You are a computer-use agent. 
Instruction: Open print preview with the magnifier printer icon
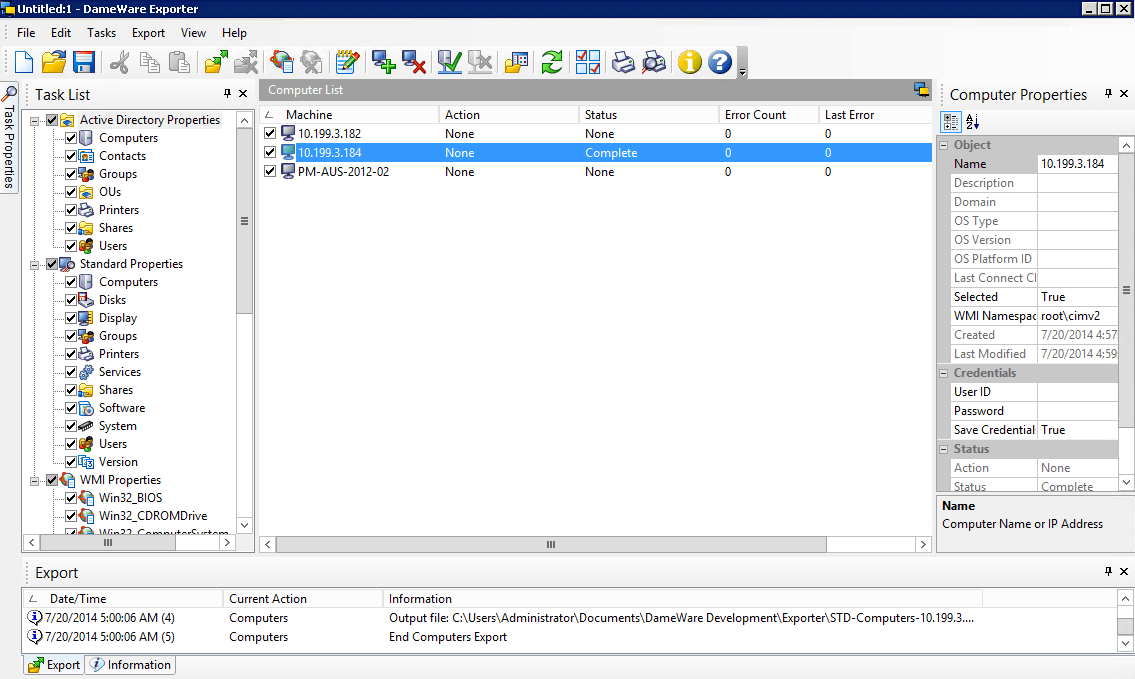click(x=654, y=62)
